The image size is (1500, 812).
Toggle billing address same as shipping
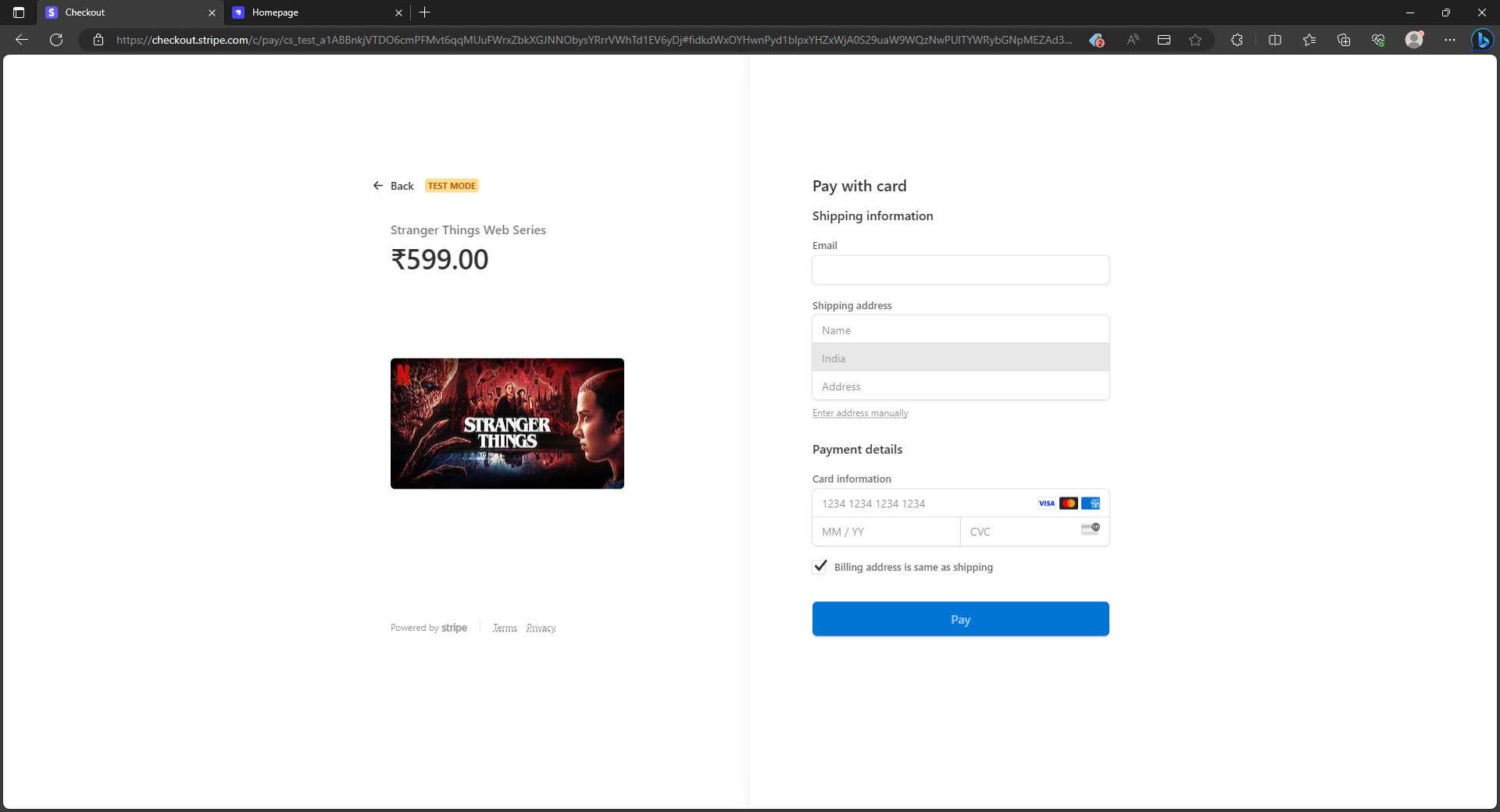click(x=820, y=567)
